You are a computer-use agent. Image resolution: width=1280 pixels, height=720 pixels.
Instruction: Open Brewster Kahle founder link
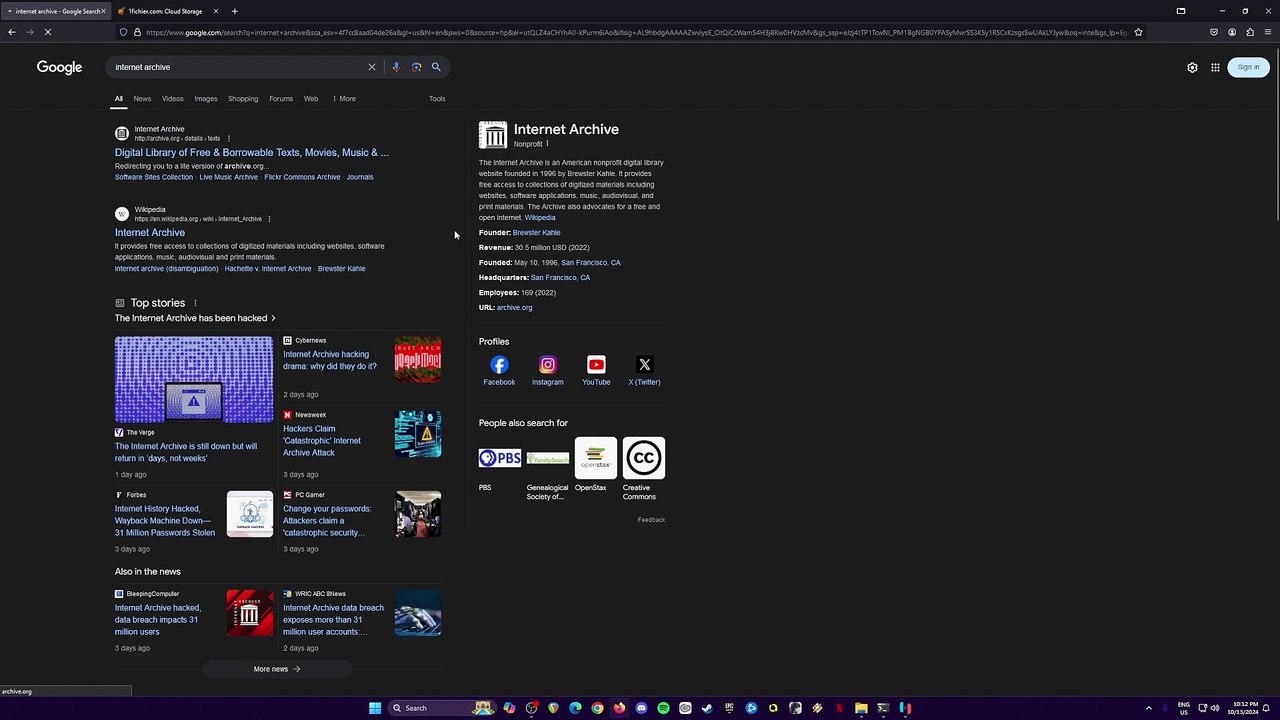(x=536, y=232)
